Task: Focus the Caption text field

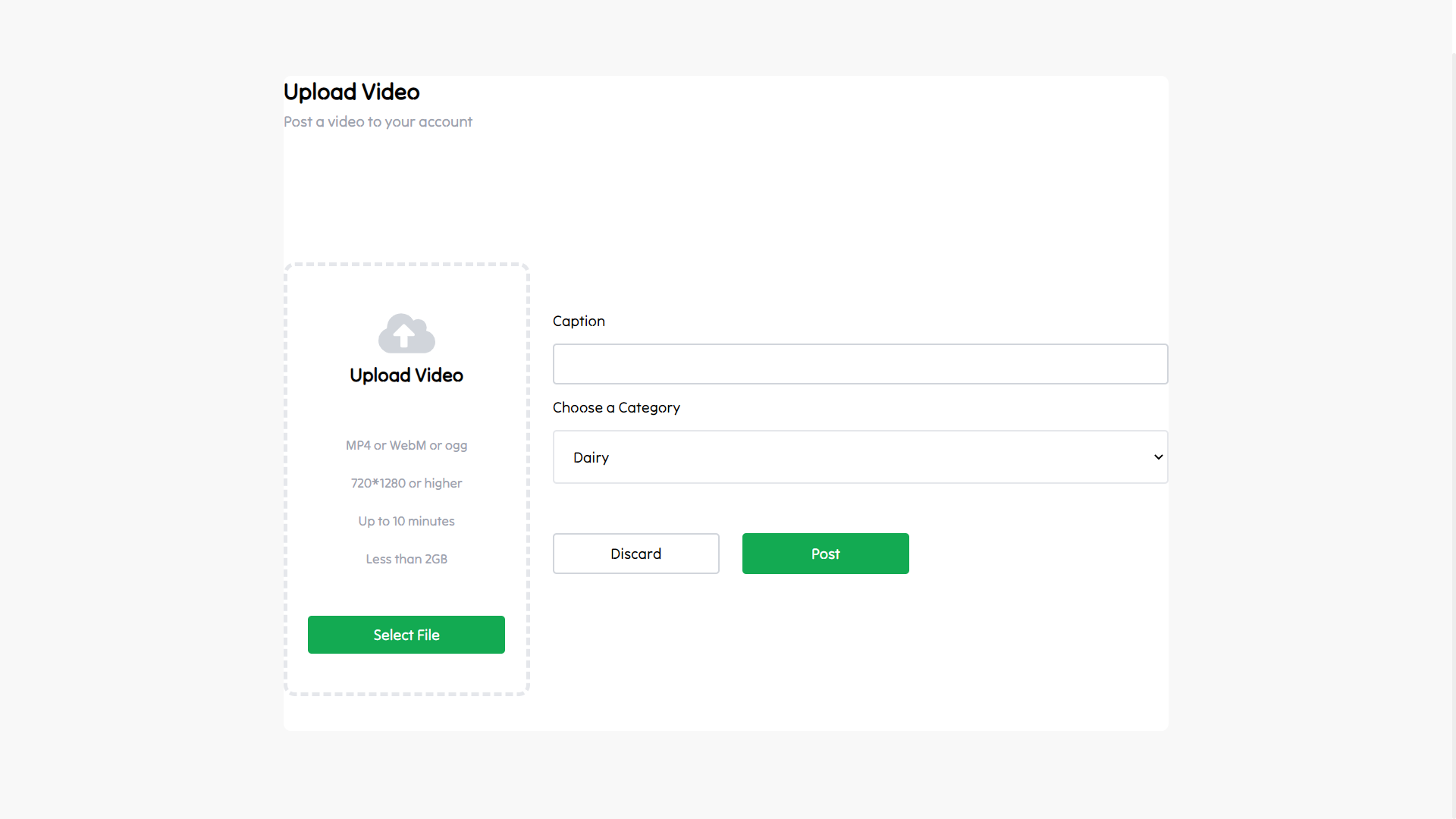Action: coord(860,364)
